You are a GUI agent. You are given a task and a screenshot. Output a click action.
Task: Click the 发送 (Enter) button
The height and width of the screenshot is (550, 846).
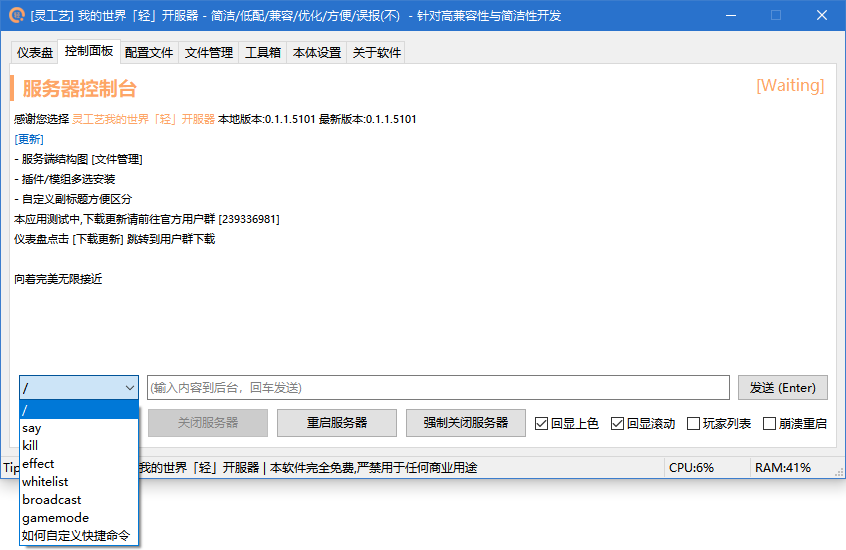click(782, 388)
